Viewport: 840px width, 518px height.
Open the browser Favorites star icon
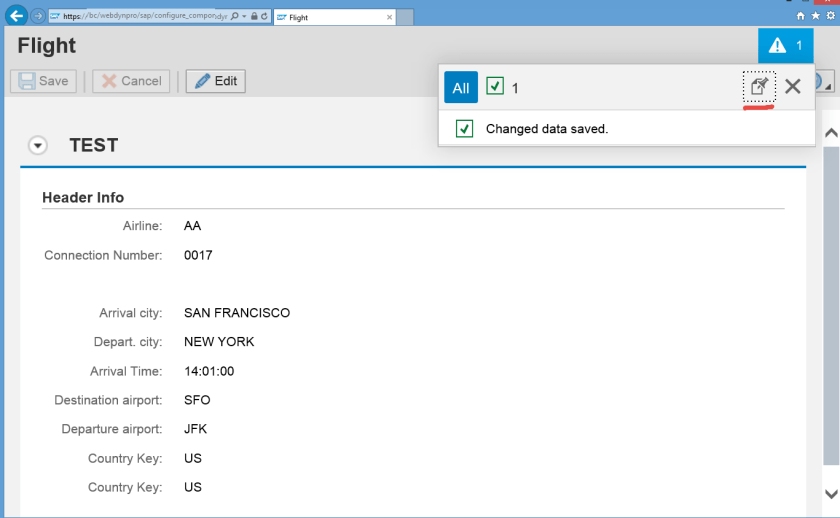point(814,17)
